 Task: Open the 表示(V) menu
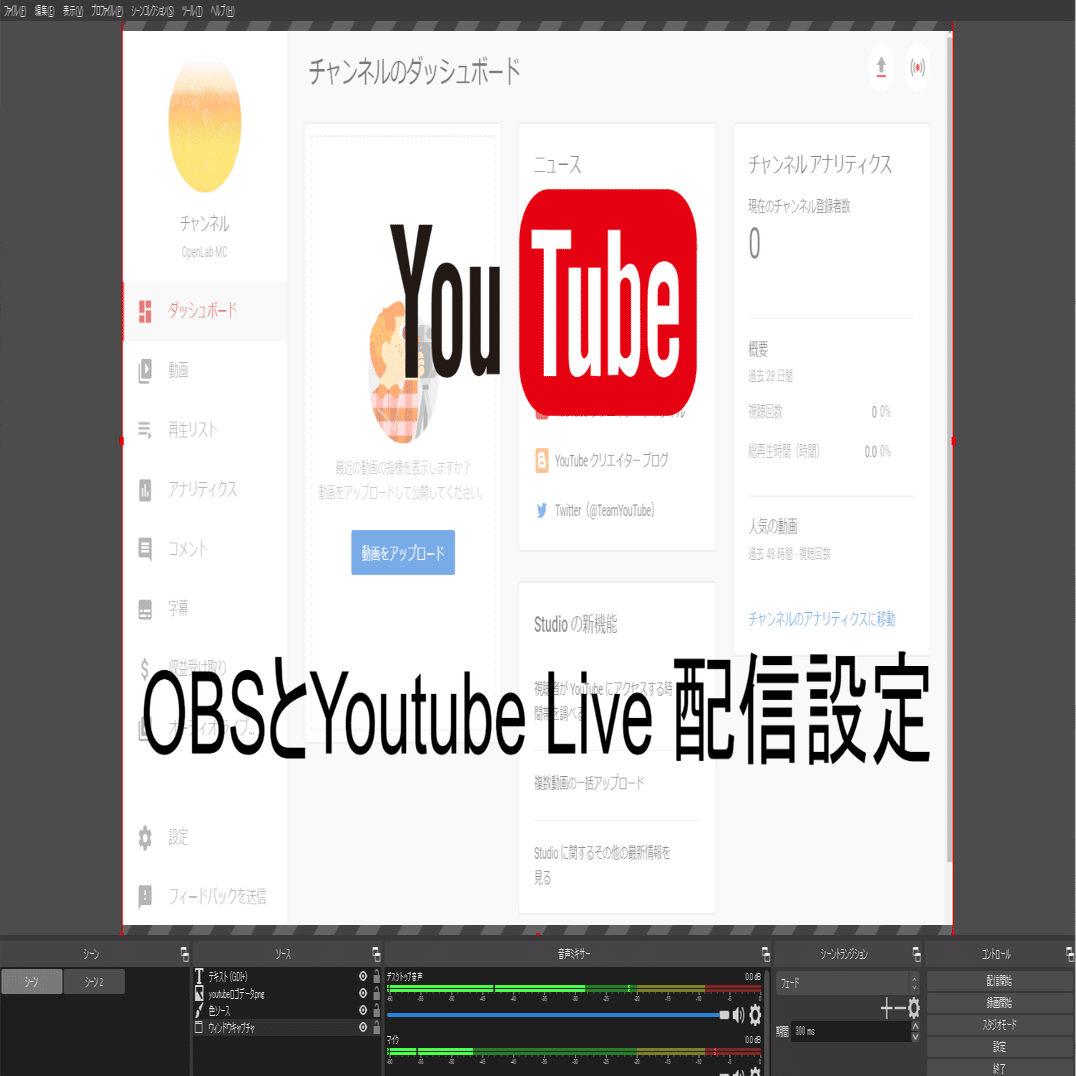(73, 11)
